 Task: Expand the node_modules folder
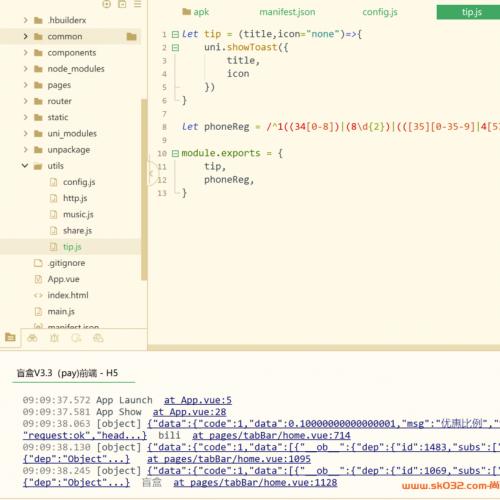tap(26, 69)
